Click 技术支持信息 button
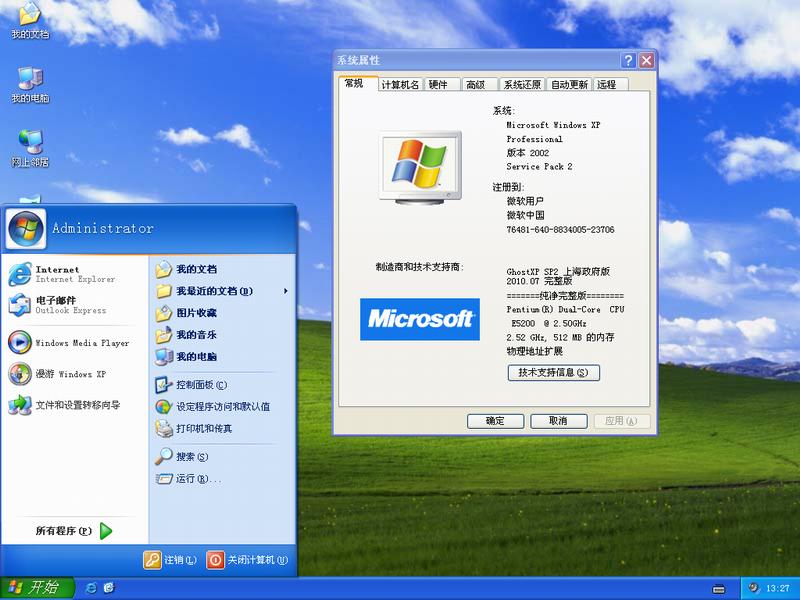The height and width of the screenshot is (600, 800). (x=554, y=372)
